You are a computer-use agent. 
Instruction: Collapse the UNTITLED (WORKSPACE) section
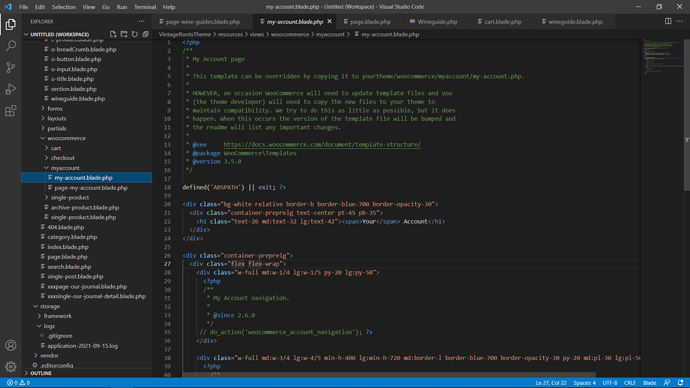click(59, 34)
